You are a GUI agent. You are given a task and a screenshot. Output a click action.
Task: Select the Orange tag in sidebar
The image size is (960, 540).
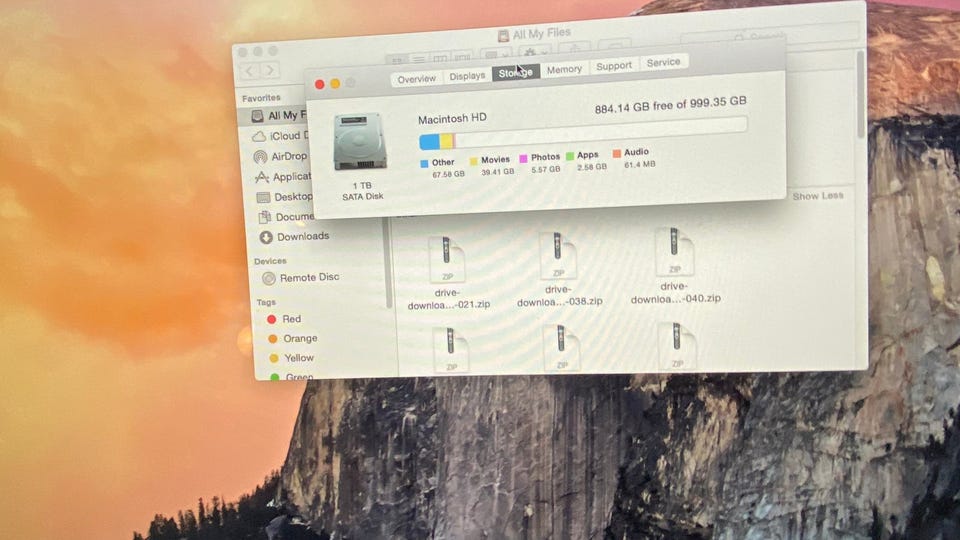pos(293,339)
